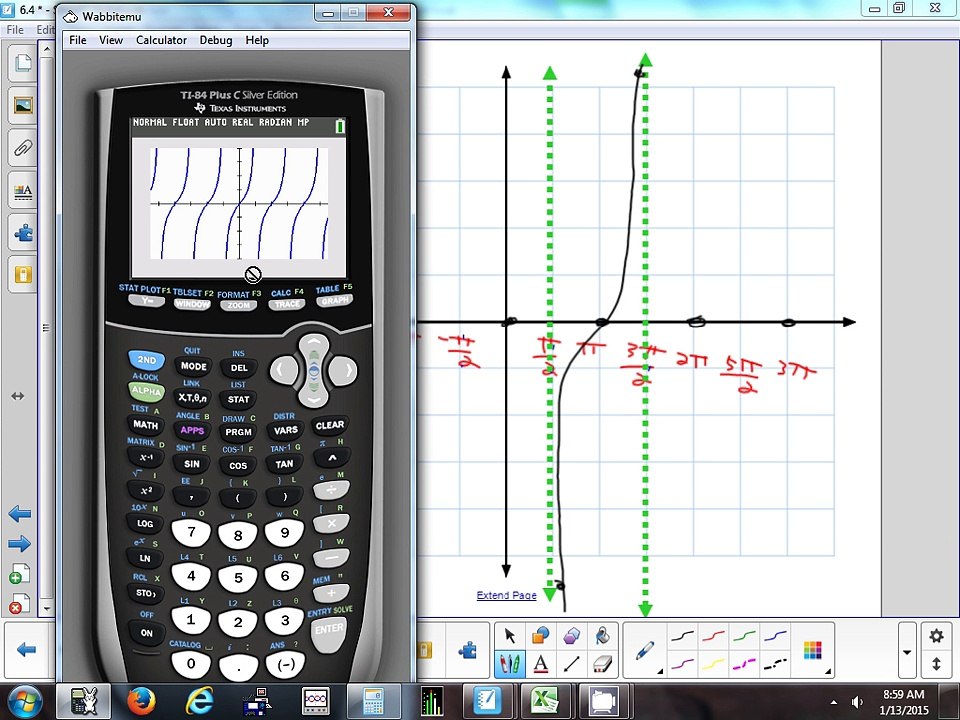
Task: Choose the Pens tool
Action: pyautogui.click(x=509, y=664)
